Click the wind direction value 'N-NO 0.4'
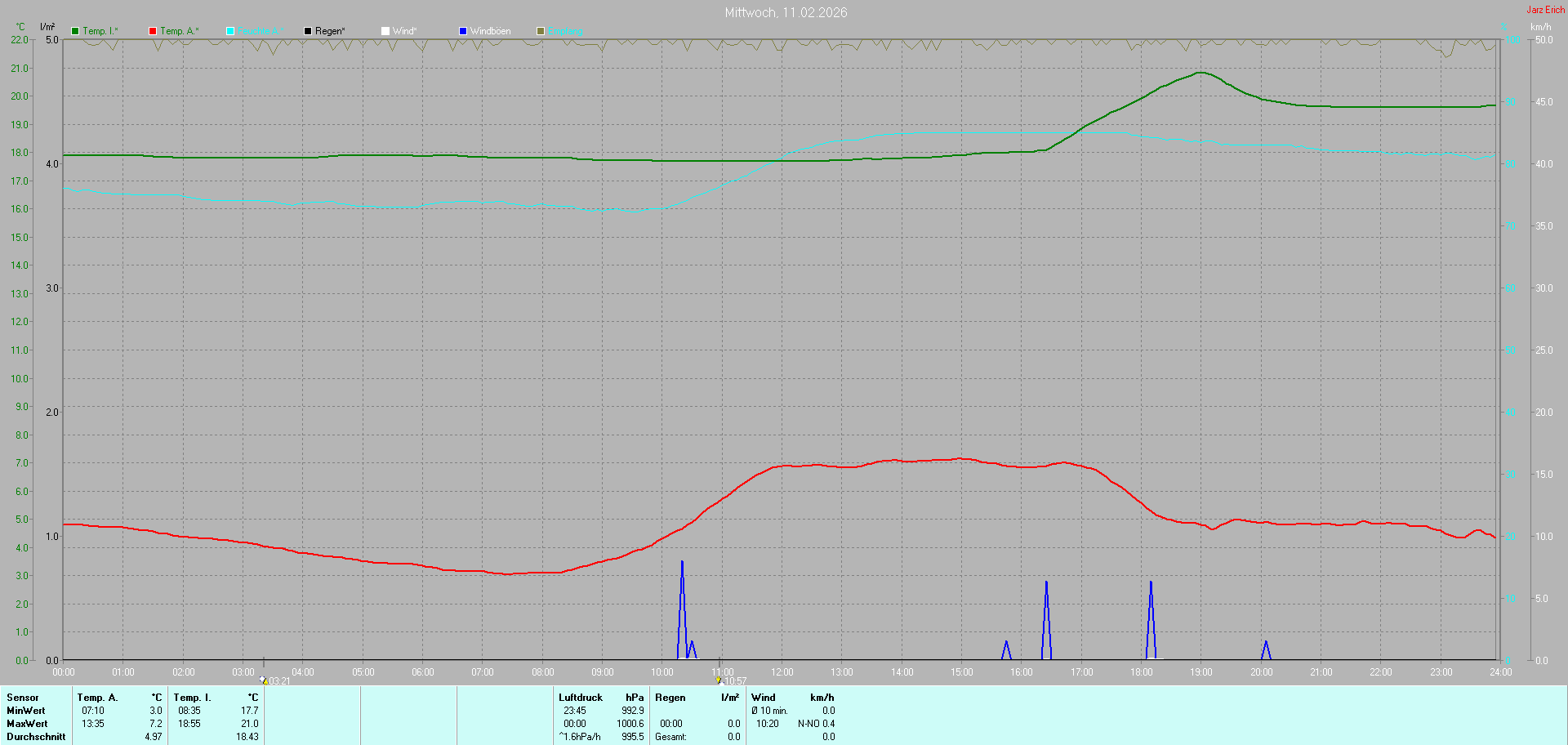The image size is (1568, 745). click(x=817, y=724)
